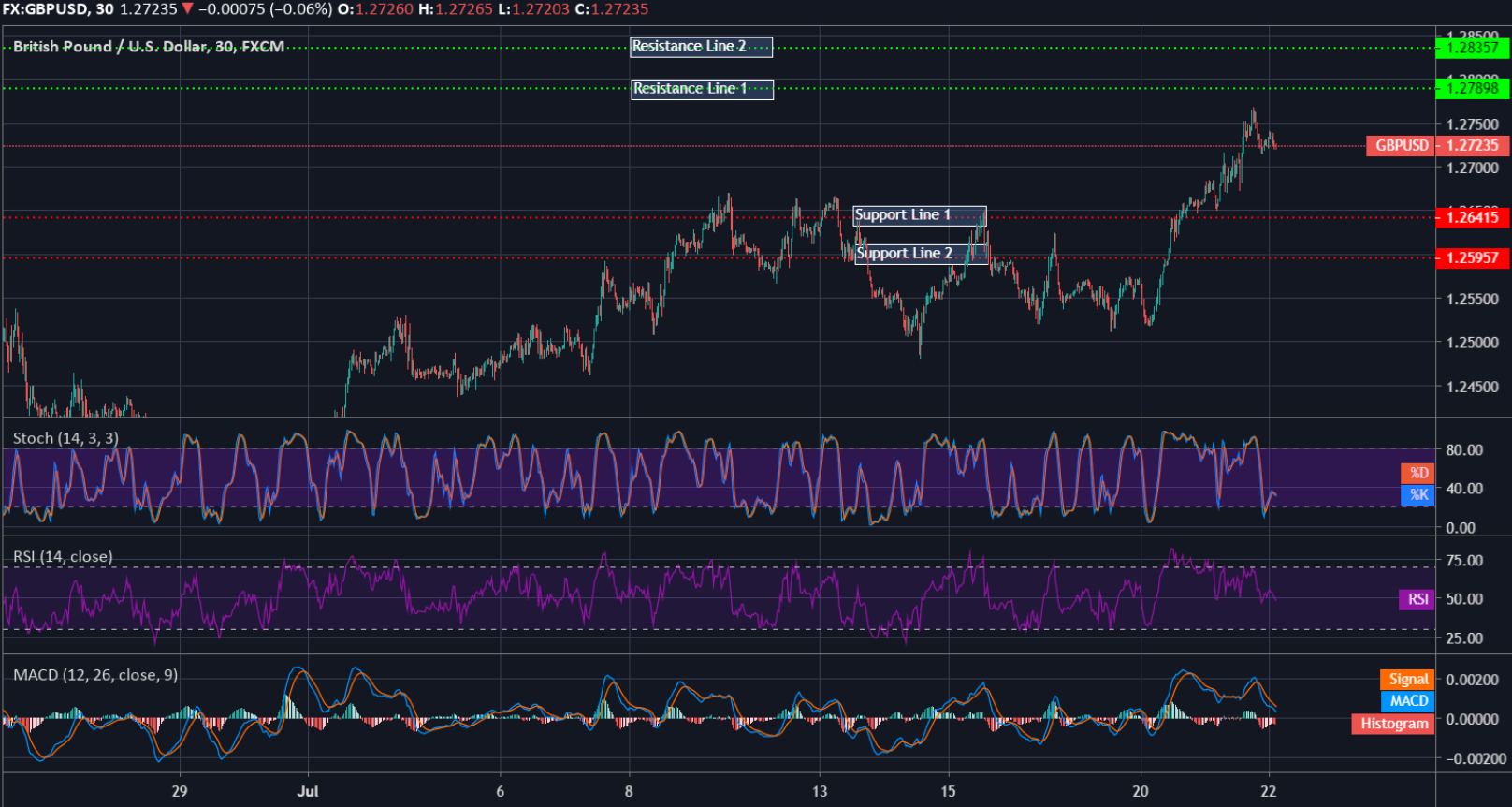Click the 75.00 RSI axis label

(1464, 561)
